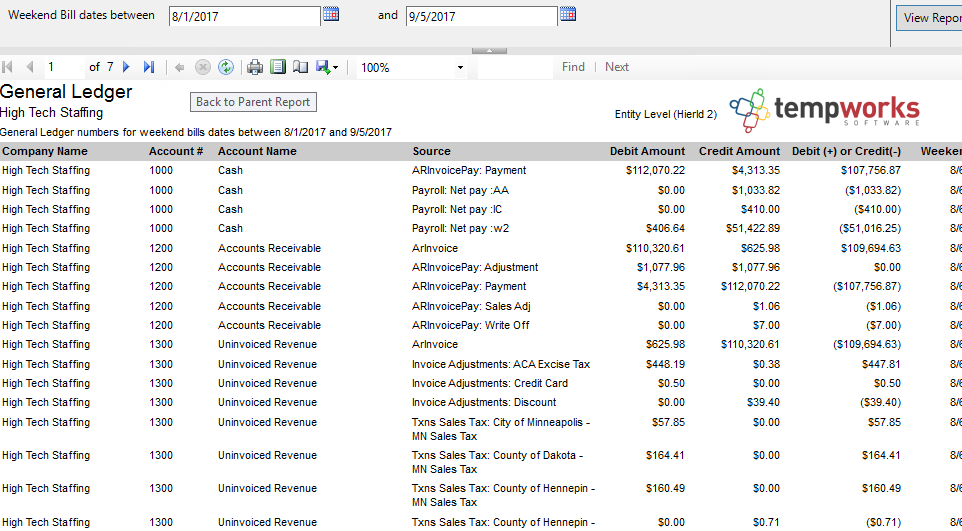The image size is (962, 531).
Task: Click the start date field 8/1/2017
Action: coord(244,17)
